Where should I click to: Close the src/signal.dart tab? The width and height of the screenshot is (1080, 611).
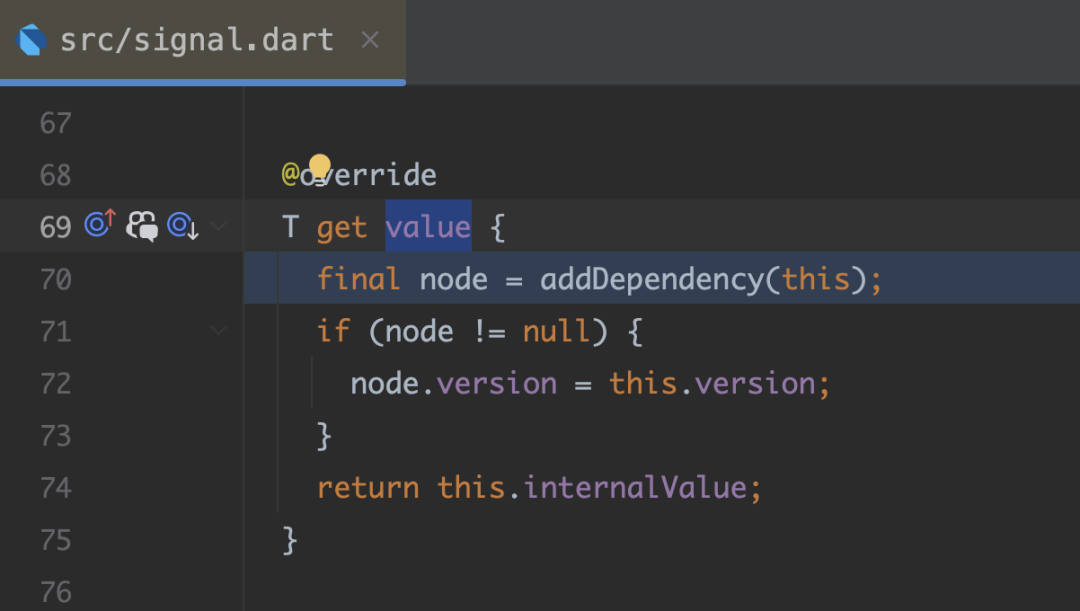(370, 40)
